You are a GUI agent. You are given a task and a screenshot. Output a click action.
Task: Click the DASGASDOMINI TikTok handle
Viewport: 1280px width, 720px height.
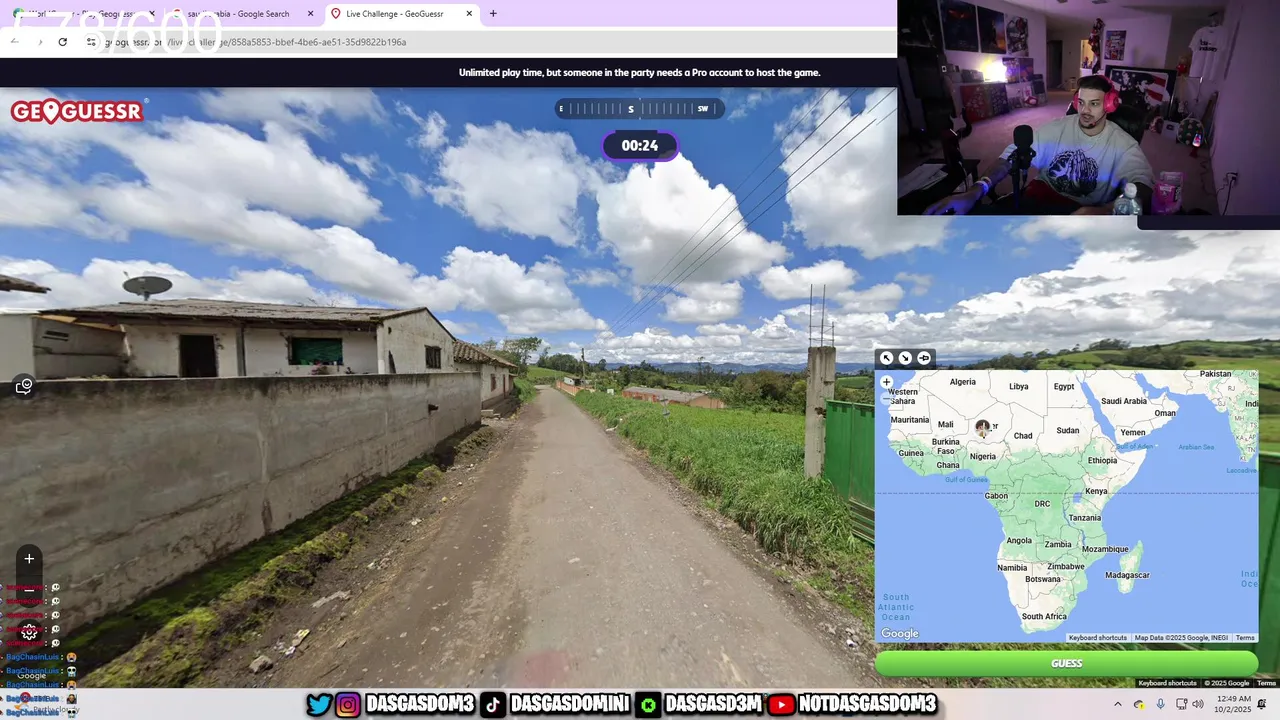click(x=569, y=704)
